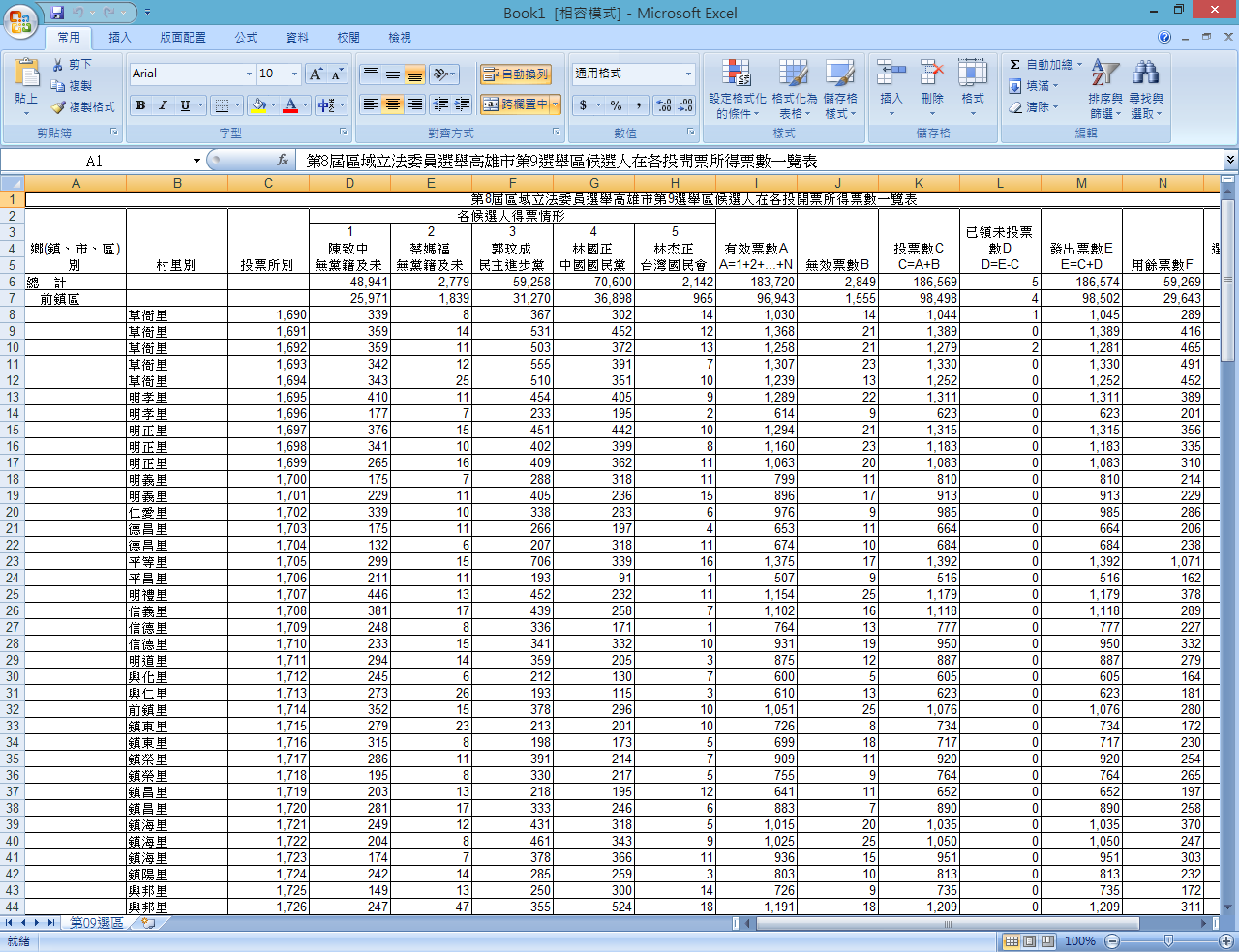The height and width of the screenshot is (952, 1239).
Task: Open Conditional Formatting (設定格式化的條件)
Action: coord(737,73)
